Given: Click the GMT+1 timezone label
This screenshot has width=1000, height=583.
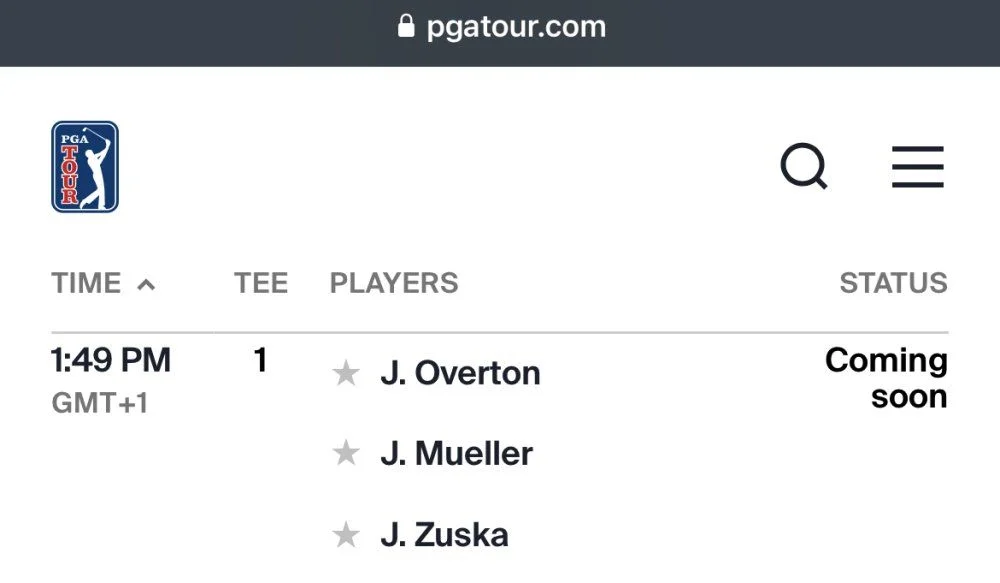Looking at the screenshot, I should click(100, 403).
